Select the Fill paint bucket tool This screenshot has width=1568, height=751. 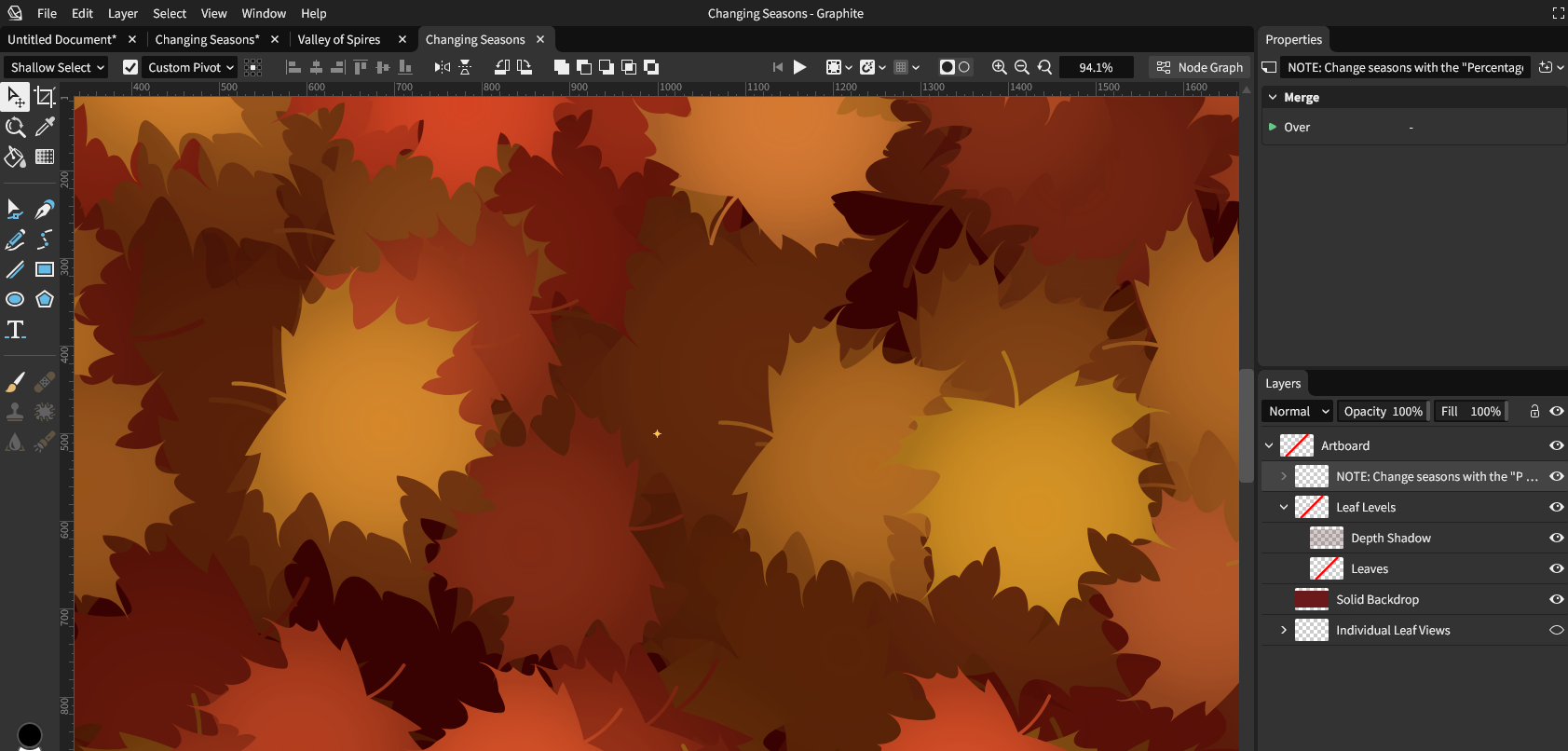[15, 157]
